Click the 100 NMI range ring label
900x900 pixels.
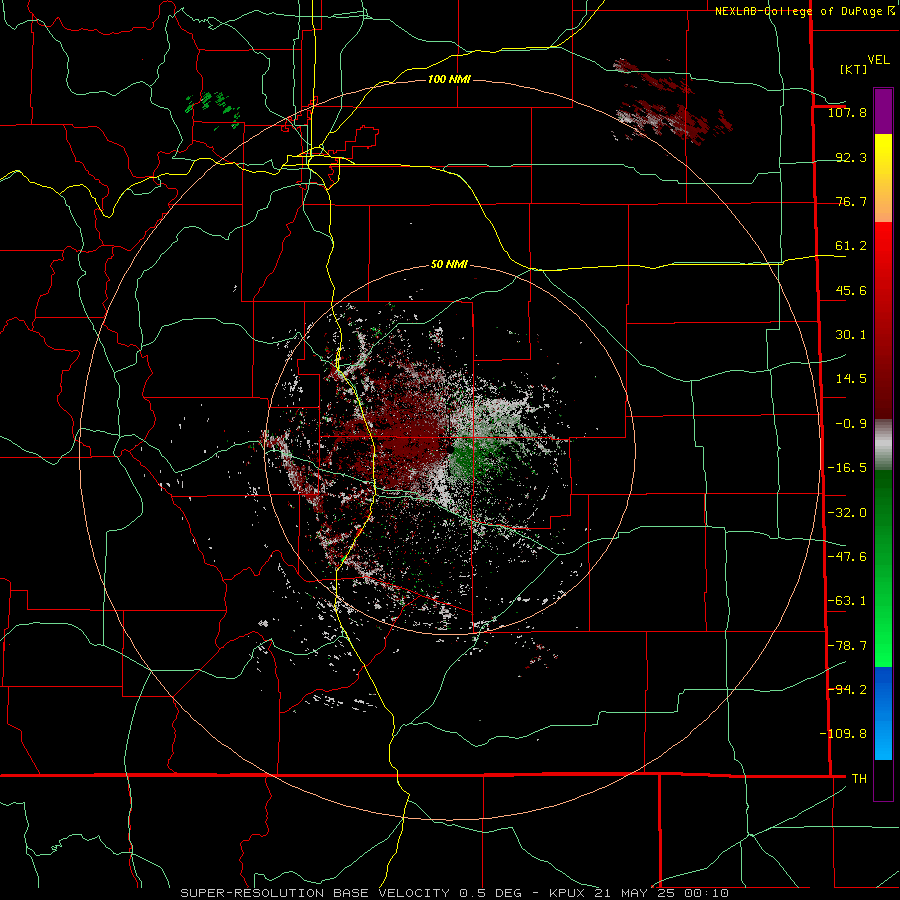pyautogui.click(x=449, y=79)
